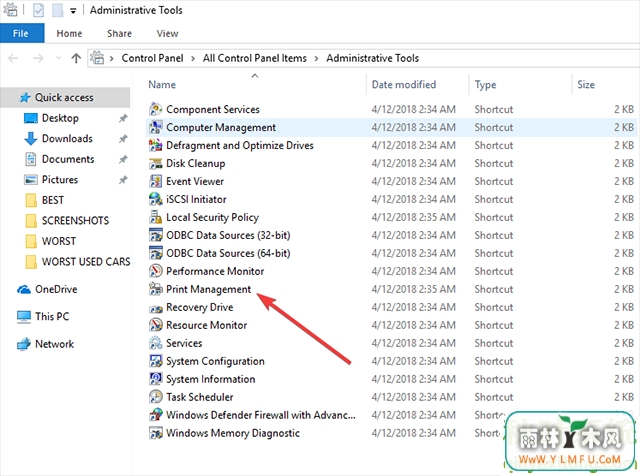This screenshot has width=640, height=476.
Task: Click the Recovery Drive icon
Action: 156,308
